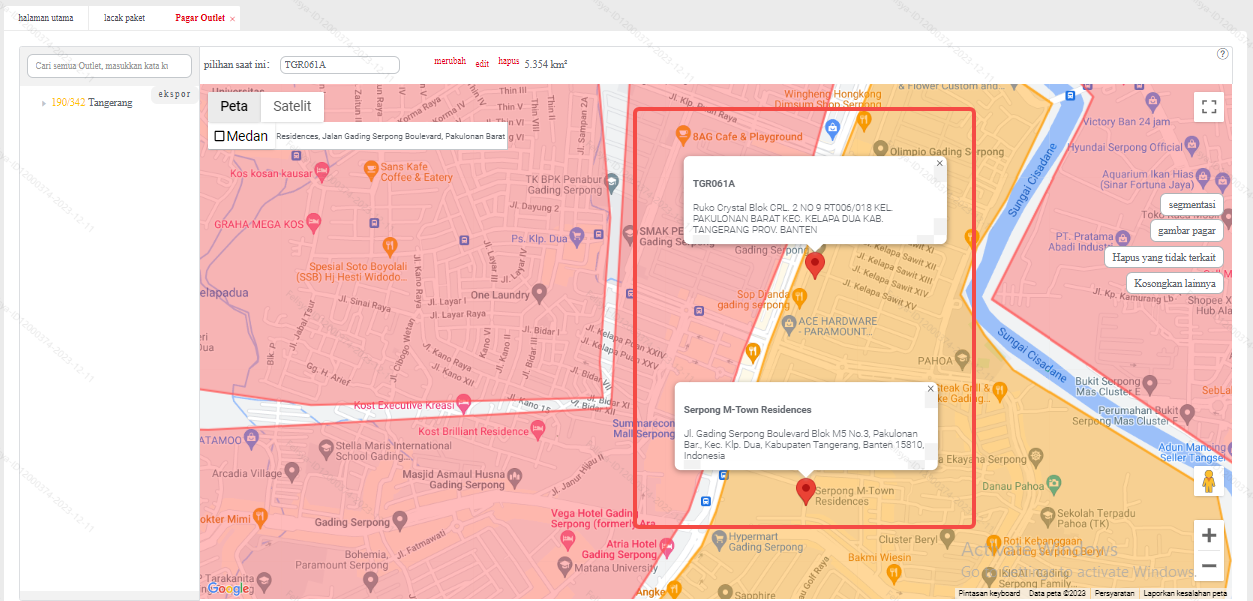Click the One Laundry map pin
Screen dimensions: 1253x601
pos(540,293)
